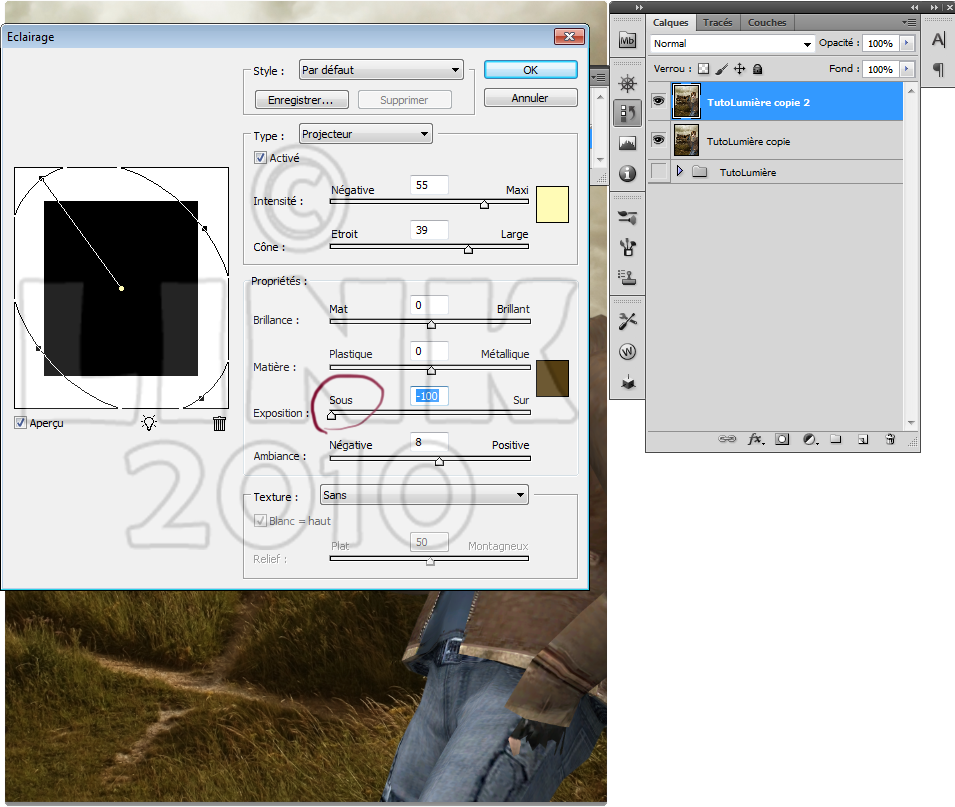Switch to the Couches tab
Screen dimensions: 955x807
coord(767,22)
